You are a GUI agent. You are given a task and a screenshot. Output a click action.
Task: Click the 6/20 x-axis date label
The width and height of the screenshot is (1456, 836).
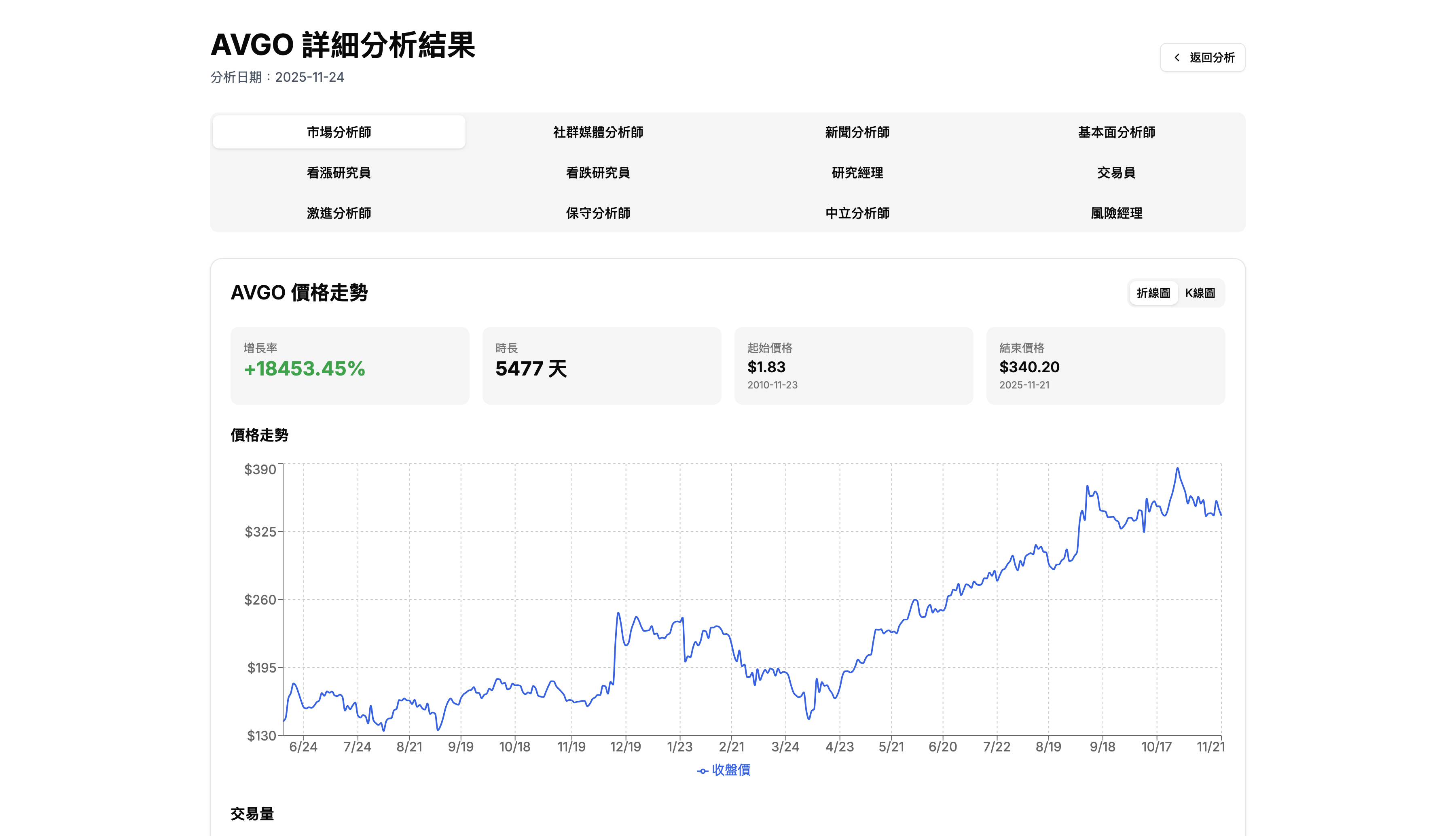[x=943, y=747]
